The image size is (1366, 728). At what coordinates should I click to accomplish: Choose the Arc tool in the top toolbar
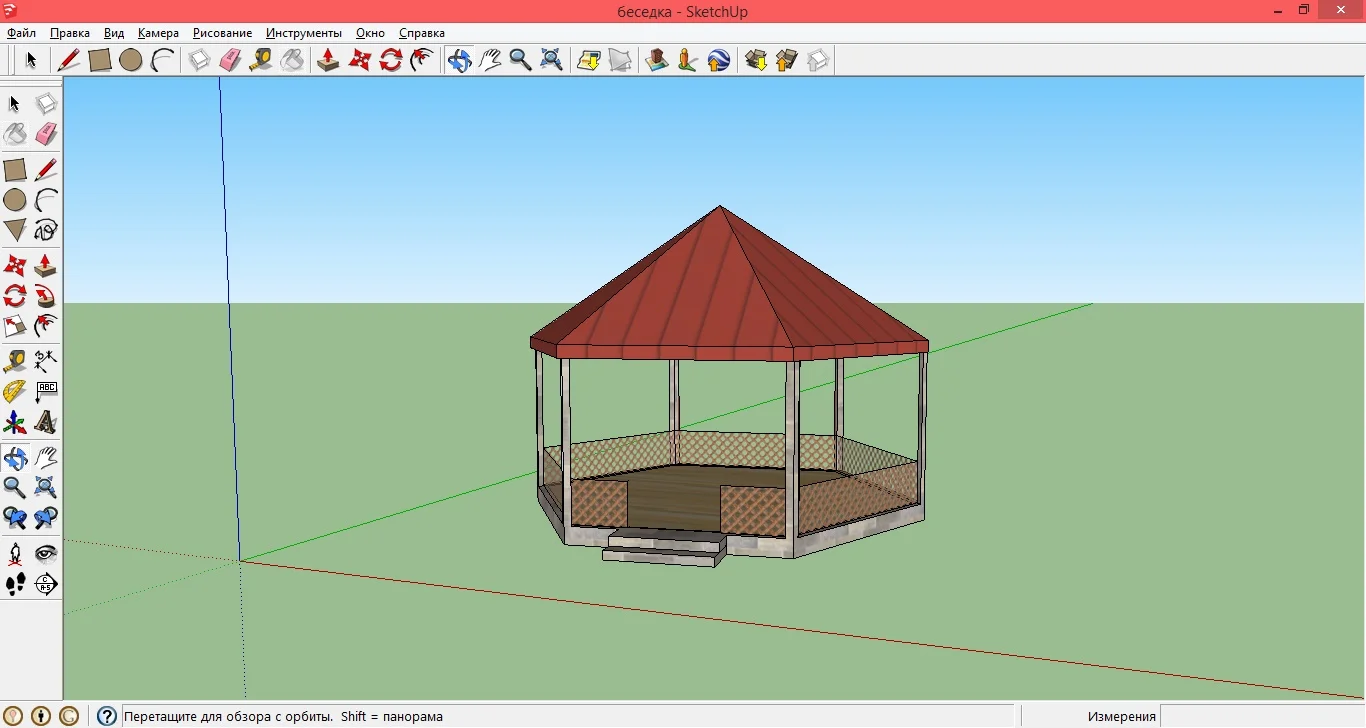coord(162,60)
